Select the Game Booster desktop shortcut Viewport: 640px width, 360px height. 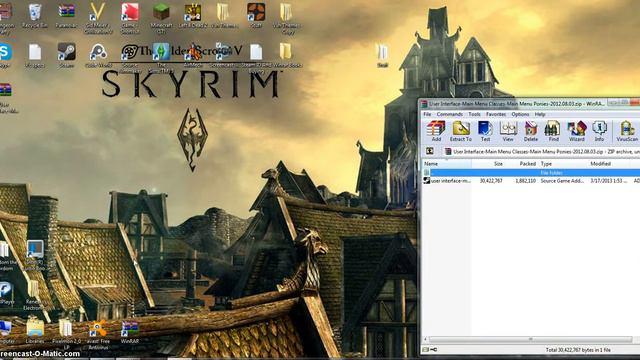coord(129,17)
